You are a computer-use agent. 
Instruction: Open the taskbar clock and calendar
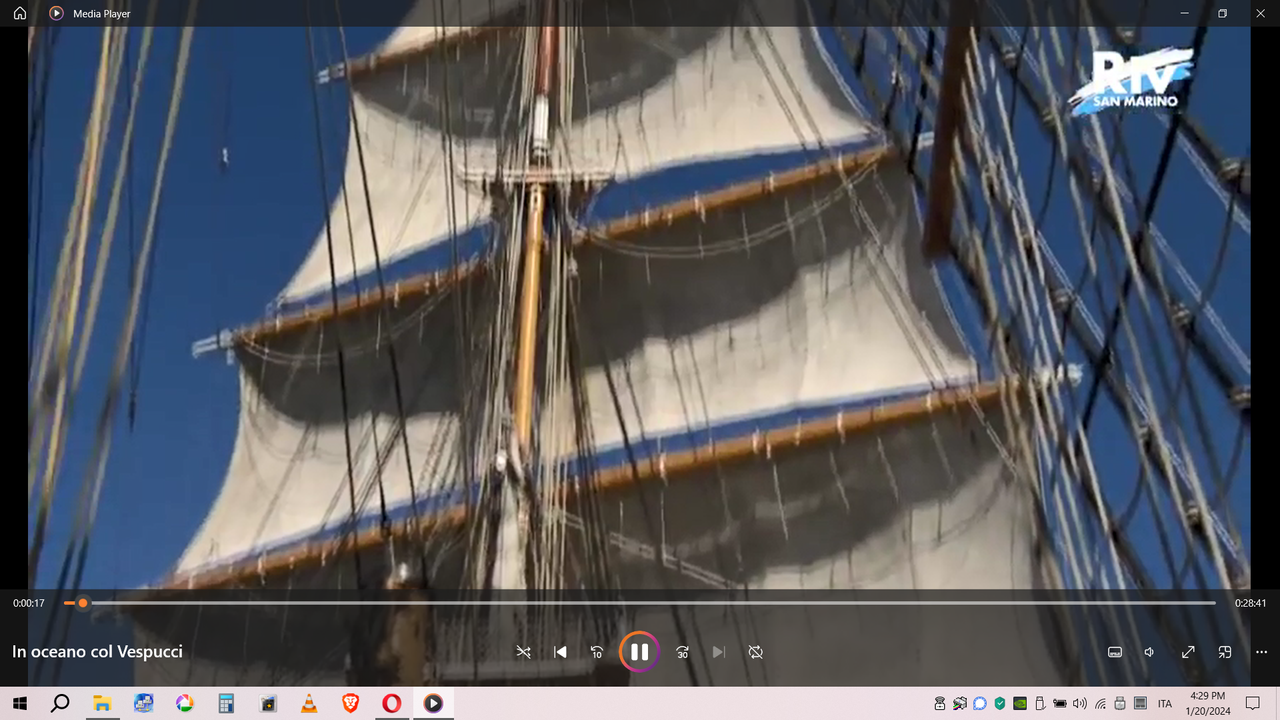[x=1208, y=704]
